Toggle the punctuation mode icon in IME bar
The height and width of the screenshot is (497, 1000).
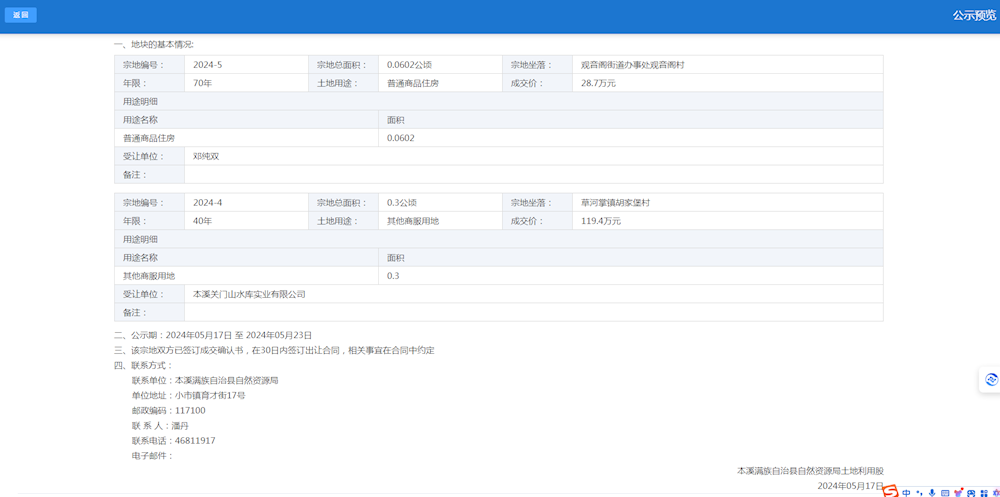click(919, 493)
